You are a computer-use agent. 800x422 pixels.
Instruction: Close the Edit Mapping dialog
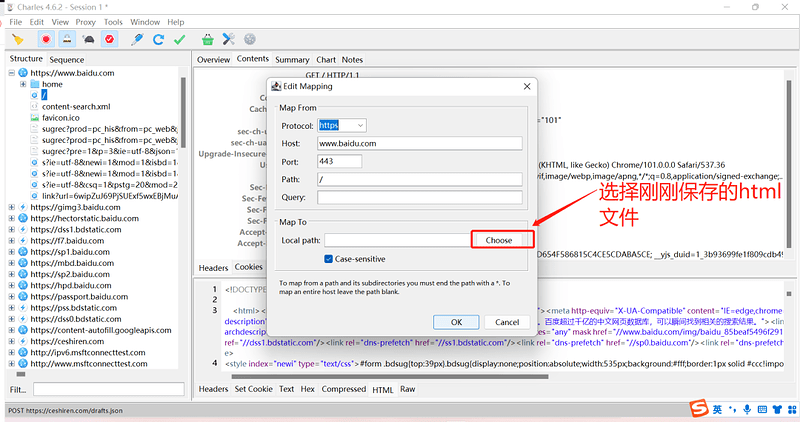[x=527, y=86]
